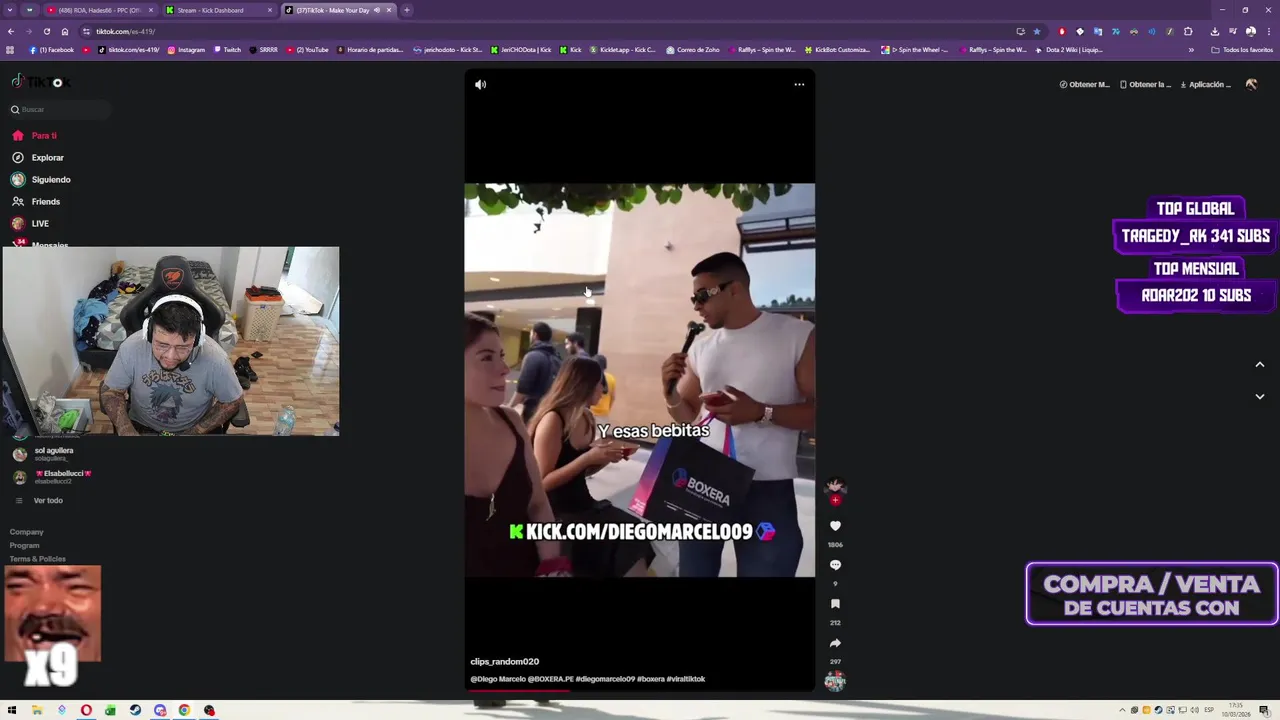Open Google Chrome from the taskbar
This screenshot has height=720, width=1280.
[x=184, y=711]
